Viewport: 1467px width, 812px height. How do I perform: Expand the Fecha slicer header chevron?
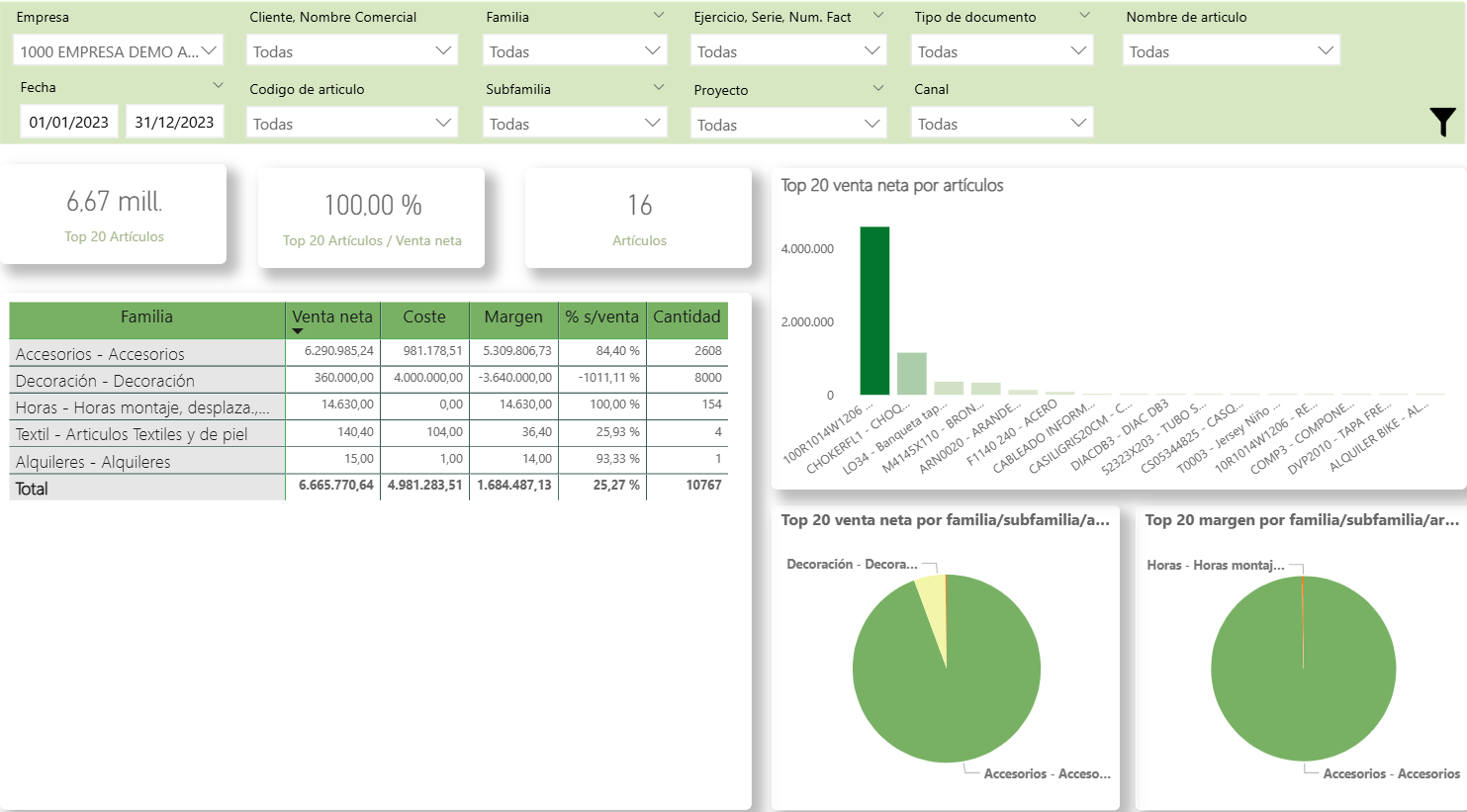(x=218, y=86)
